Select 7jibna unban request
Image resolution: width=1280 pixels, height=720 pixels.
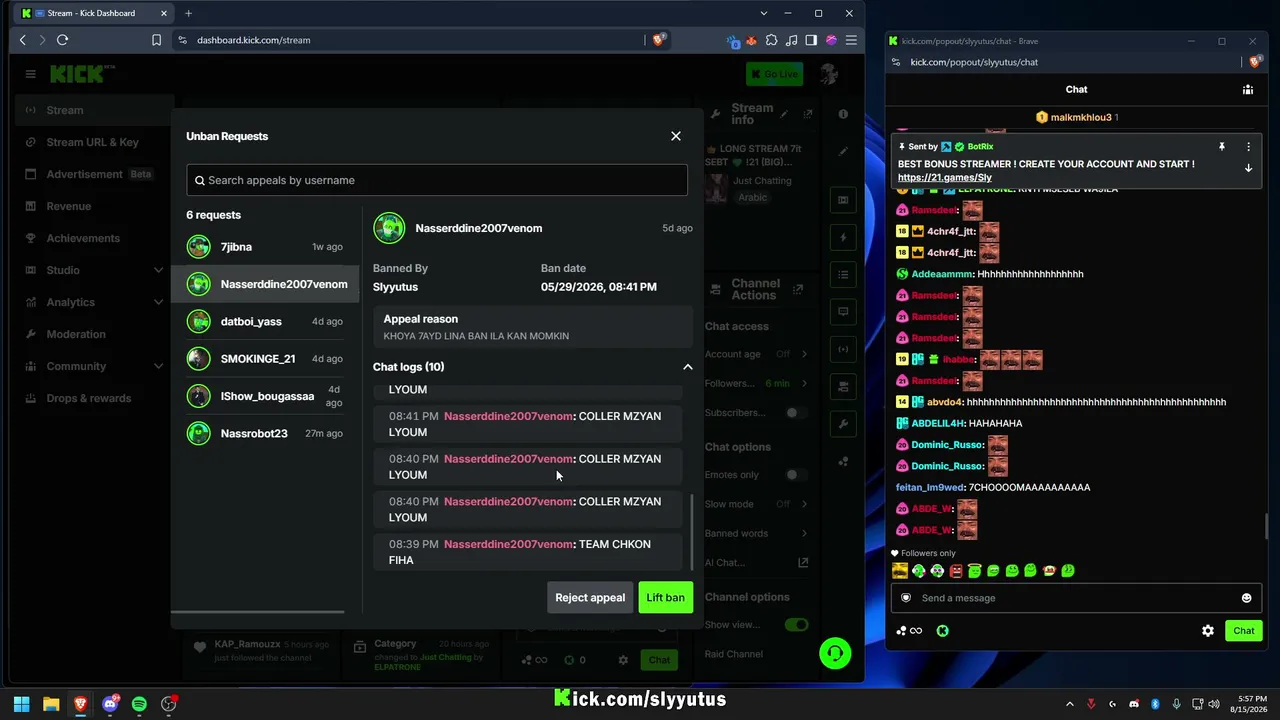[266, 247]
